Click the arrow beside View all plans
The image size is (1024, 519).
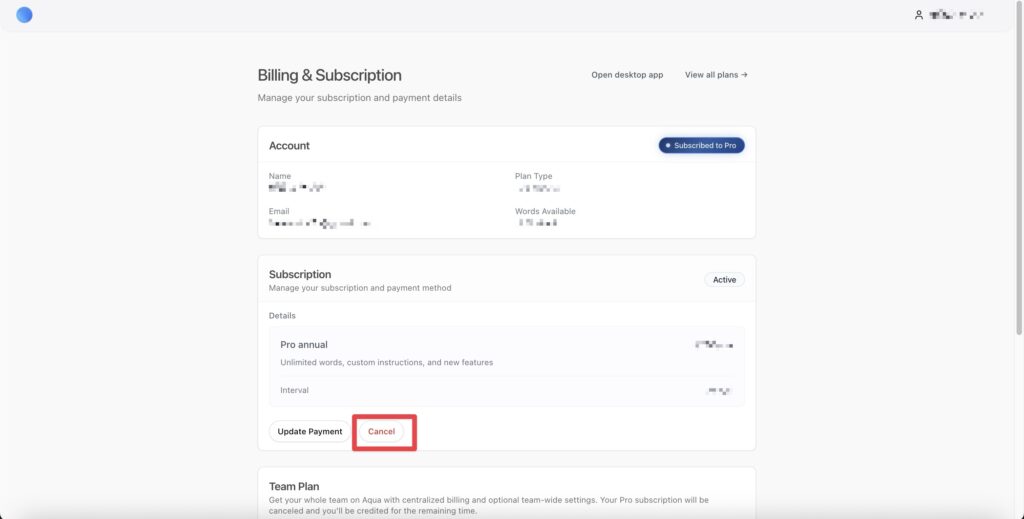745,75
